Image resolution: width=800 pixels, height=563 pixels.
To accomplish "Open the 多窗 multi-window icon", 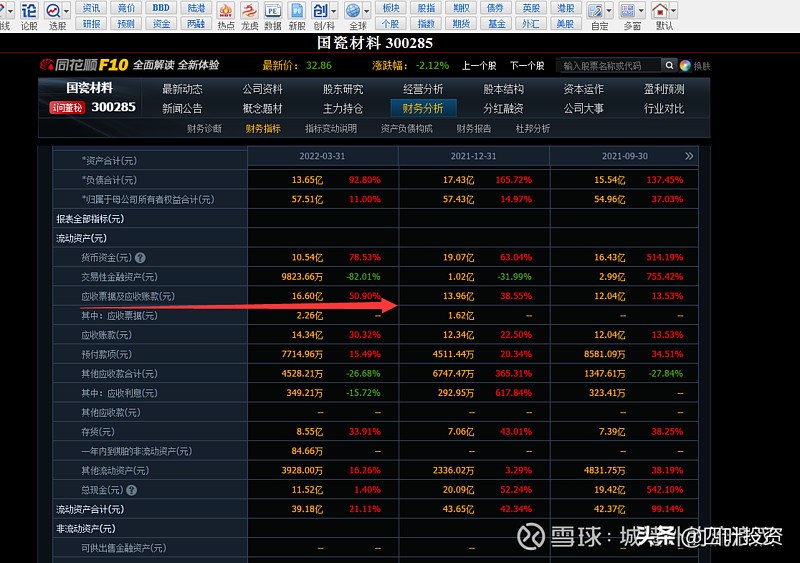I will 628,10.
